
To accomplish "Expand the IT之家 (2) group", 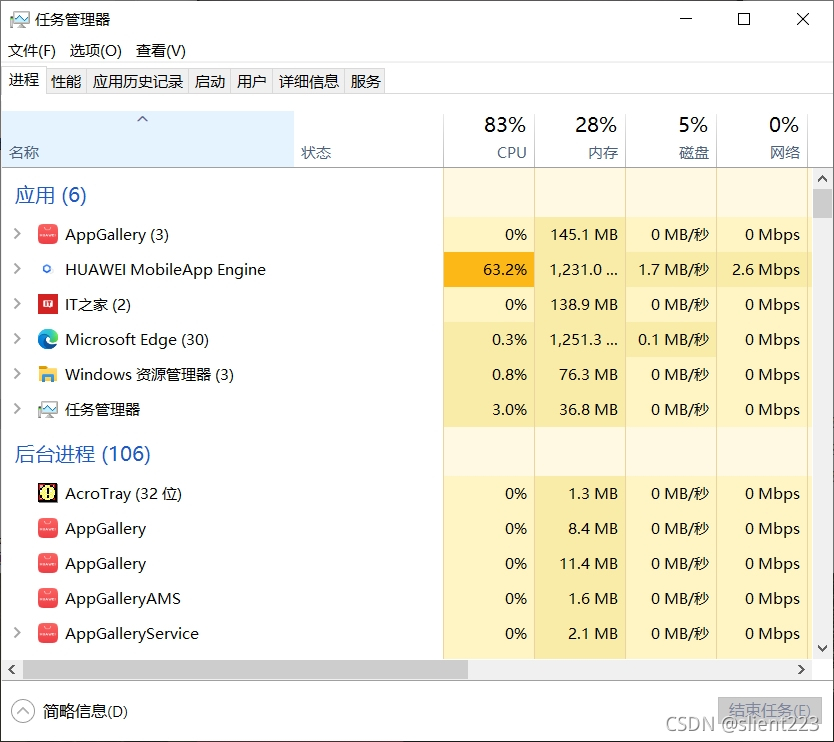I will (x=17, y=304).
